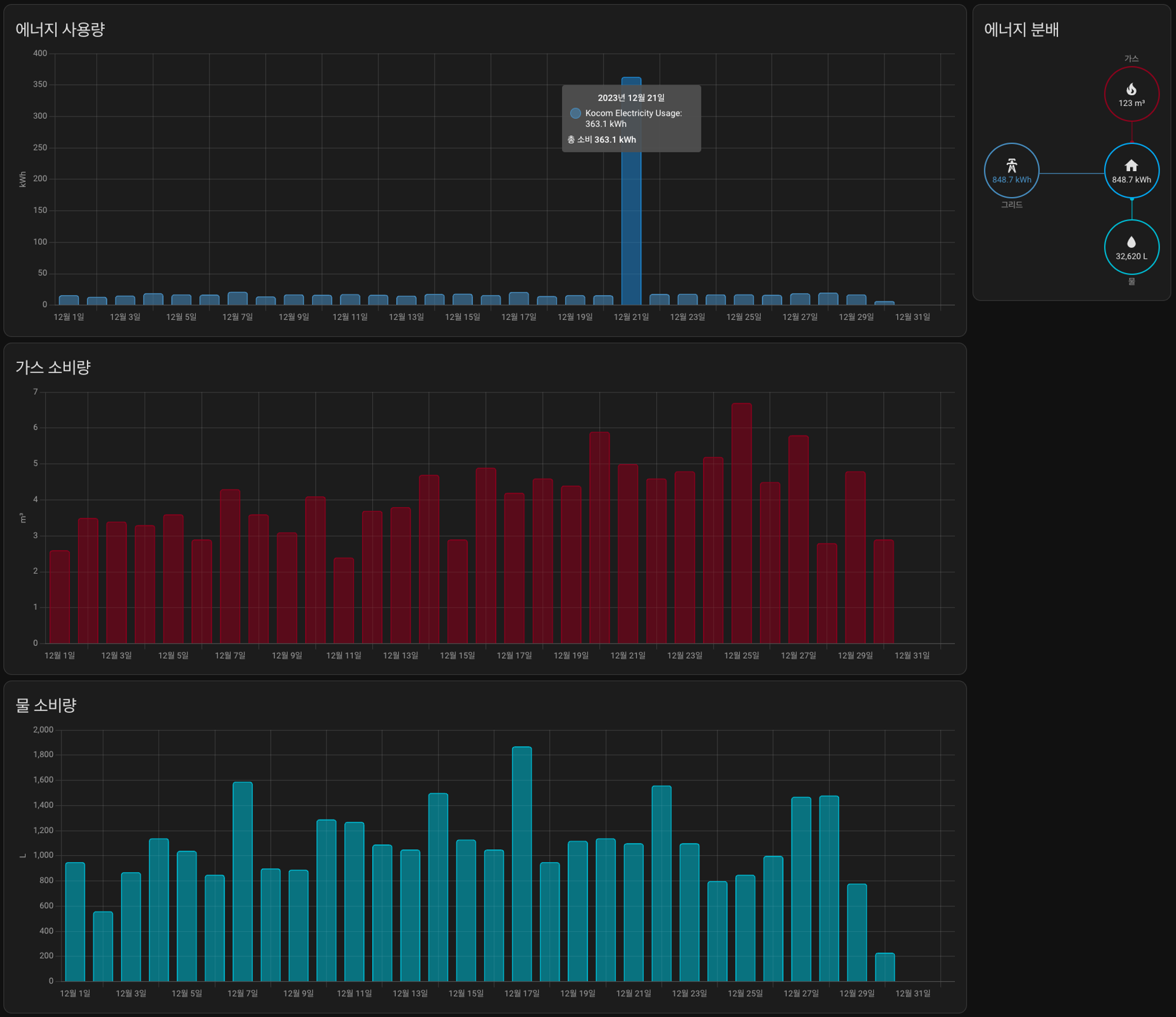1176x1017 pixels.
Task: Click the 32,620 L water value
Action: (x=1131, y=256)
